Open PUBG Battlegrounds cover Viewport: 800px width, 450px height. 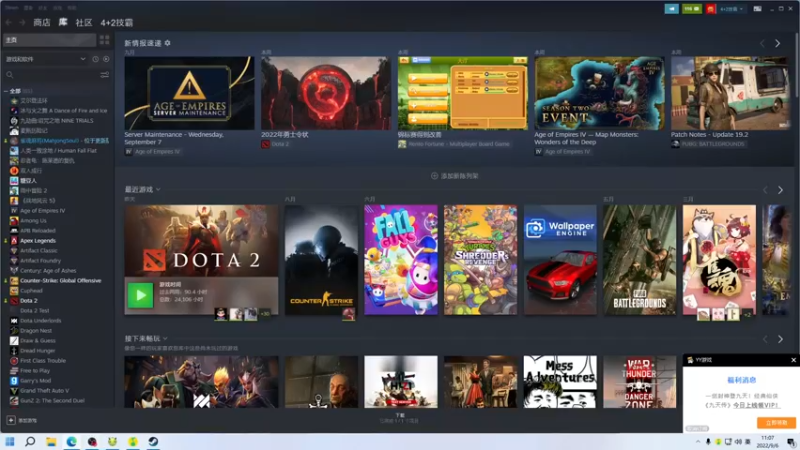click(639, 260)
